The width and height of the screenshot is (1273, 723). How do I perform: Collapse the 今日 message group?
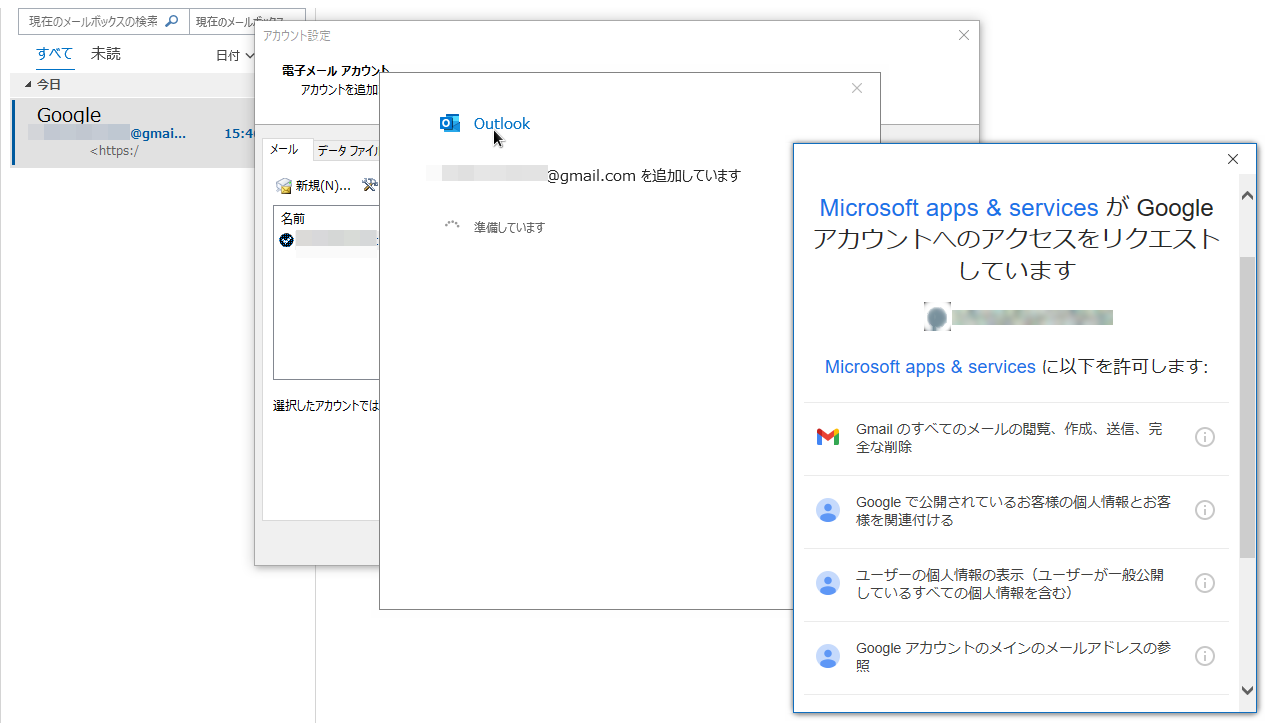click(x=28, y=84)
